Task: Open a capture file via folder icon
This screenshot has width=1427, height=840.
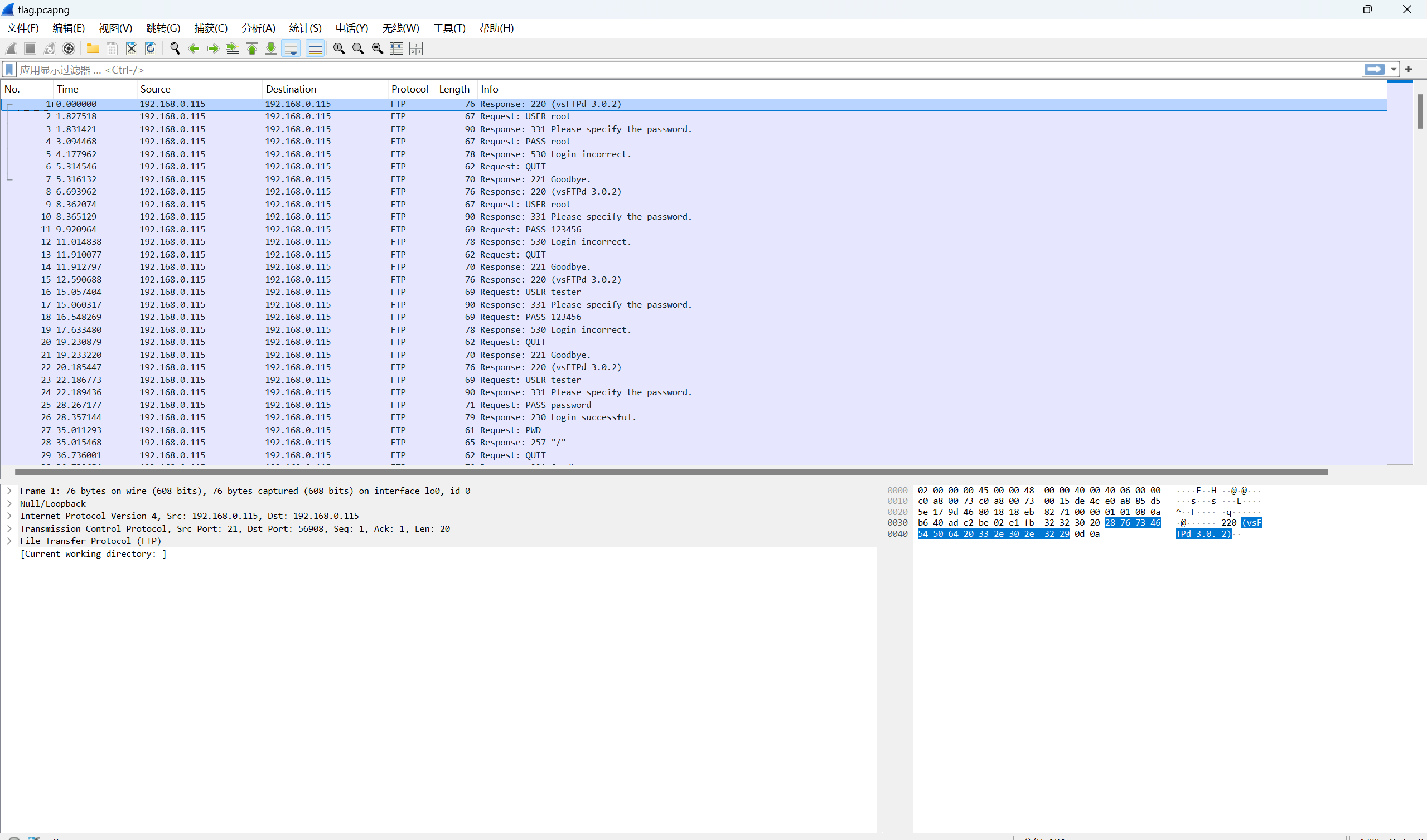Action: [x=93, y=48]
